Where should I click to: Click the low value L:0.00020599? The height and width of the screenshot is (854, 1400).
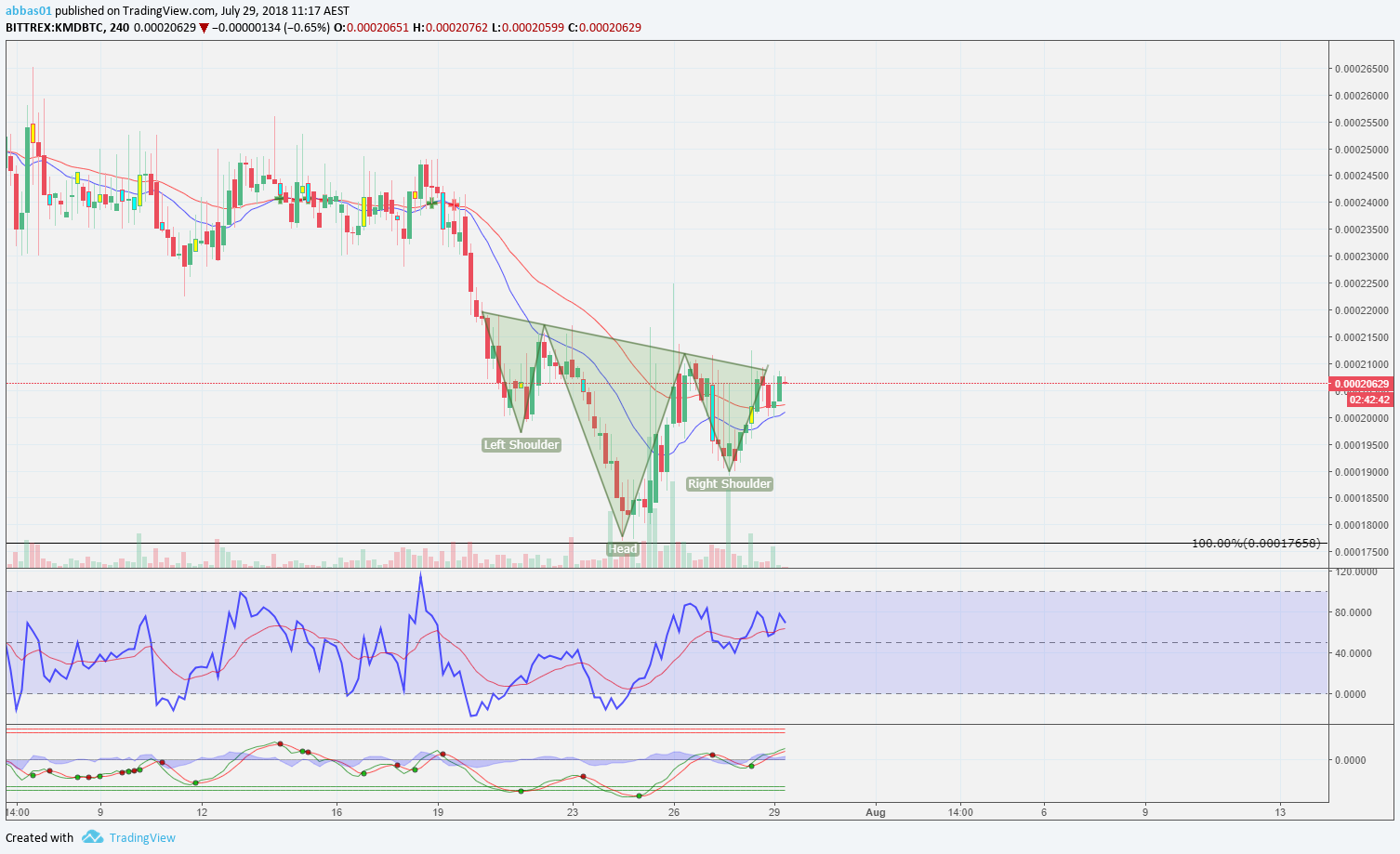pyautogui.click(x=527, y=28)
